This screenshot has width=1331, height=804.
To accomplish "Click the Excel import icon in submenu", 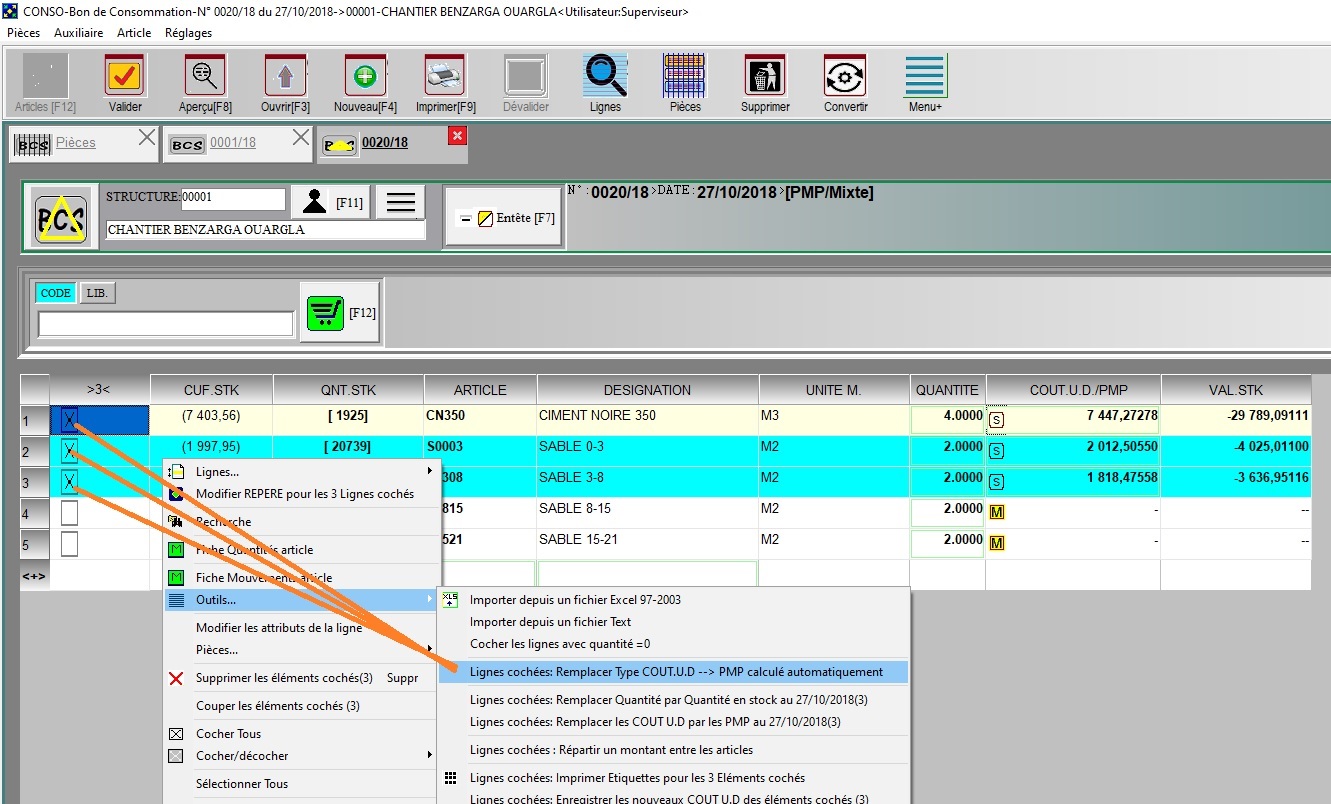I will [x=450, y=599].
